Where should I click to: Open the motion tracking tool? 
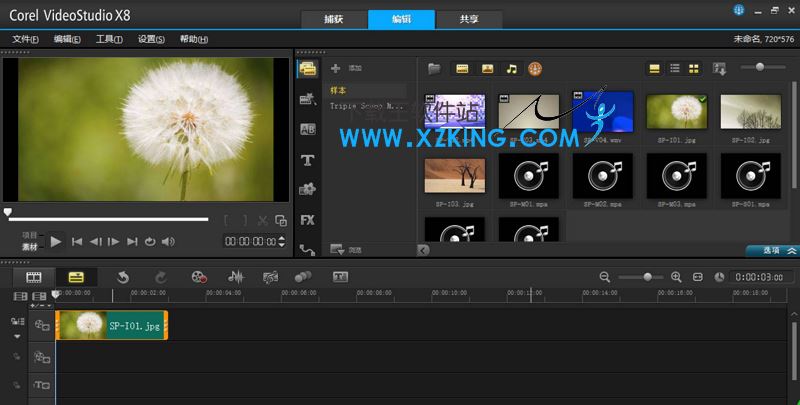pyautogui.click(x=303, y=277)
